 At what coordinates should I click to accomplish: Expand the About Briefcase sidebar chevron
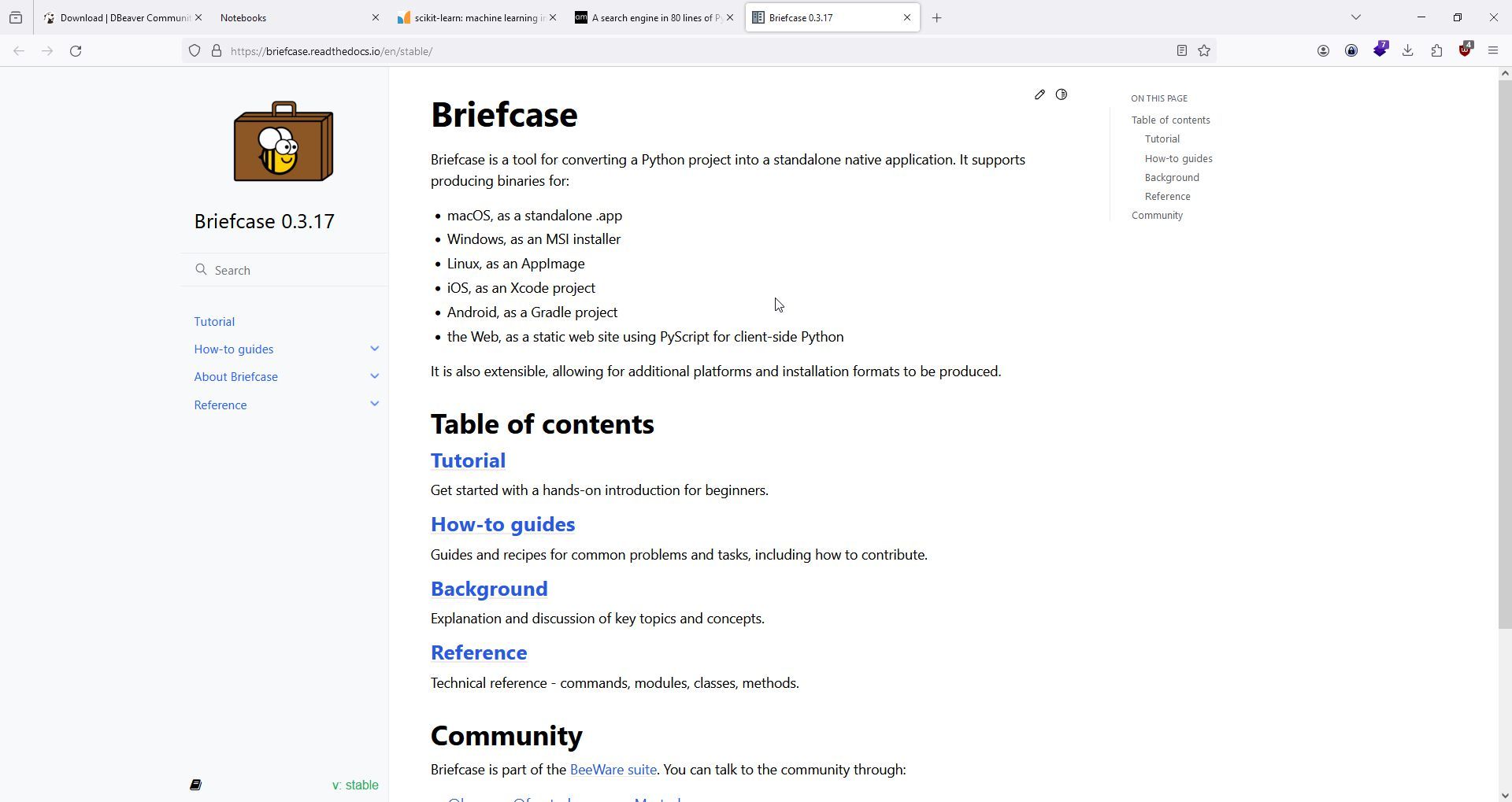pos(375,376)
